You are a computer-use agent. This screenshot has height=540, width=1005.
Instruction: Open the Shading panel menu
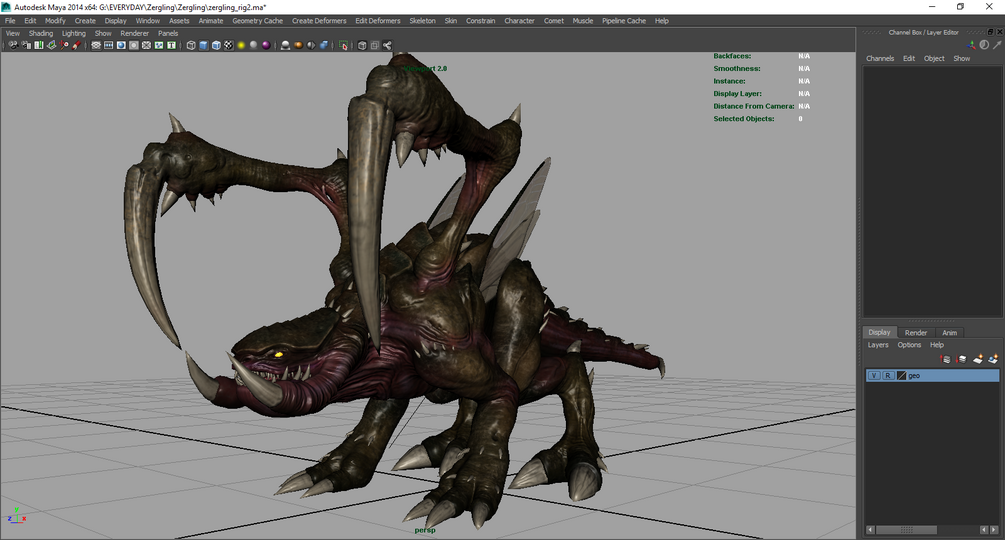tap(41, 33)
